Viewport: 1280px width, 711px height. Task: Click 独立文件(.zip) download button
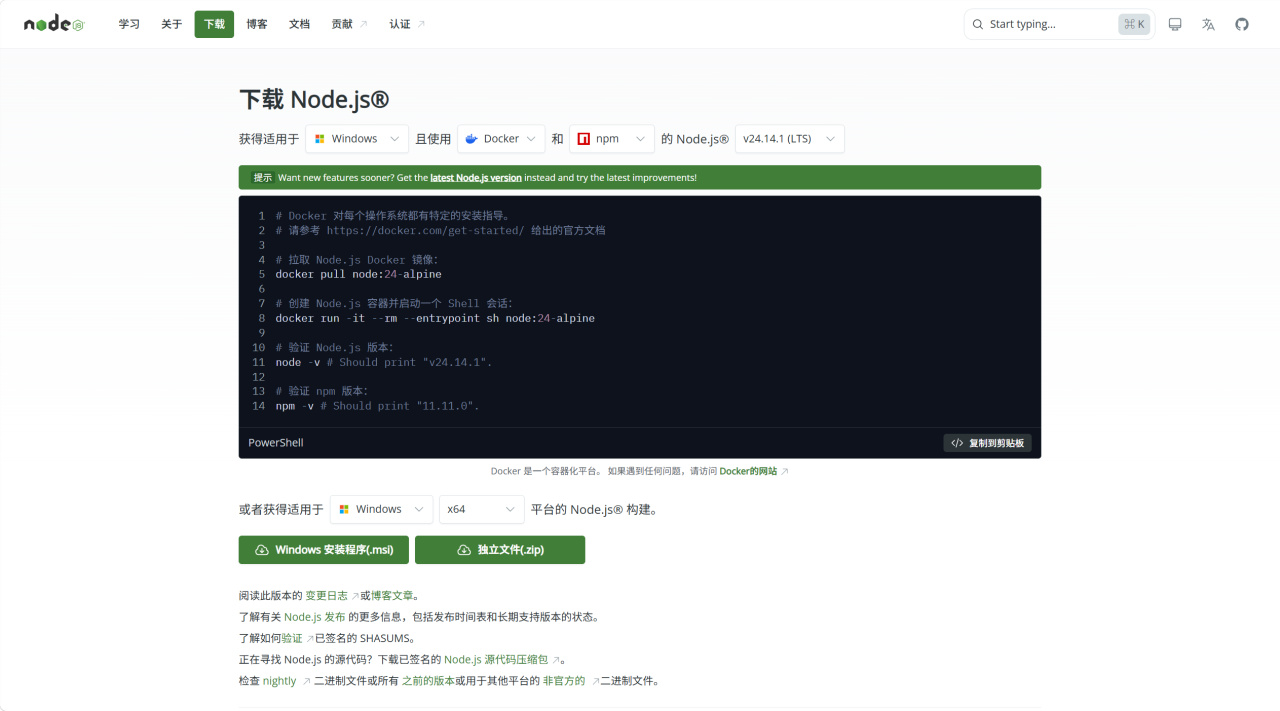tap(500, 550)
